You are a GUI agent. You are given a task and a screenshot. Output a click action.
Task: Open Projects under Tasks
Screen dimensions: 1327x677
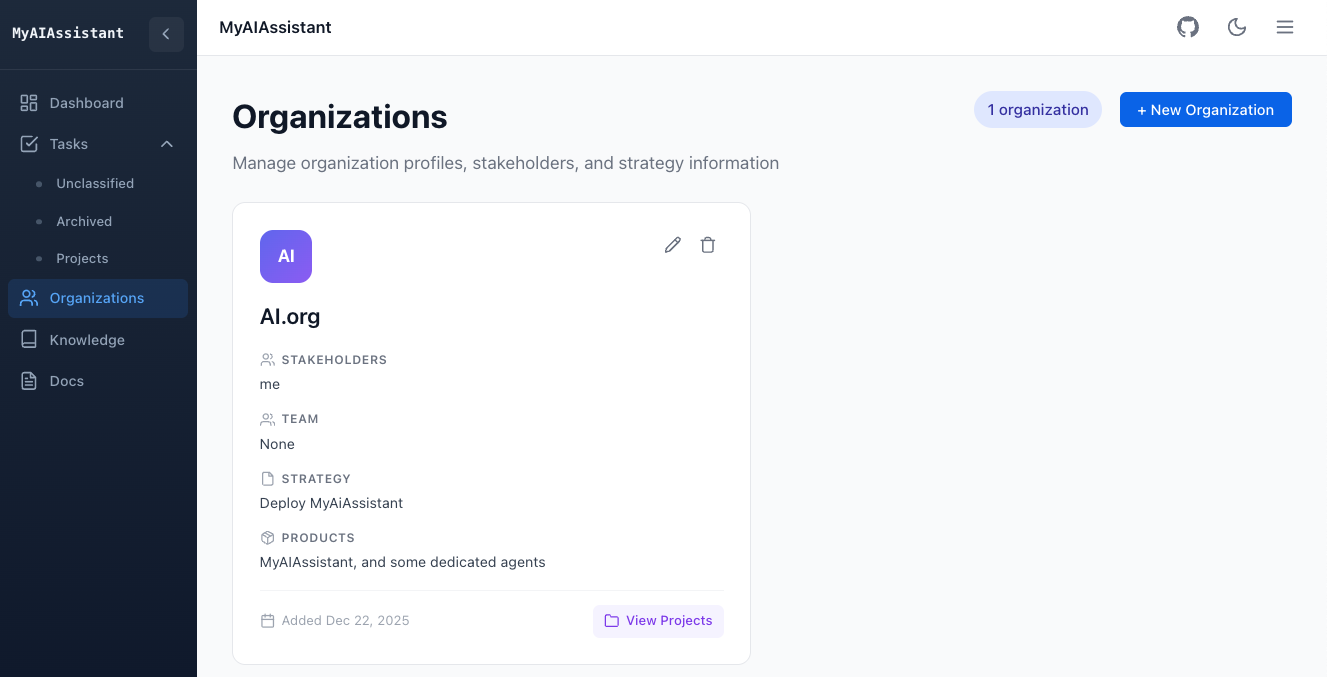click(82, 259)
